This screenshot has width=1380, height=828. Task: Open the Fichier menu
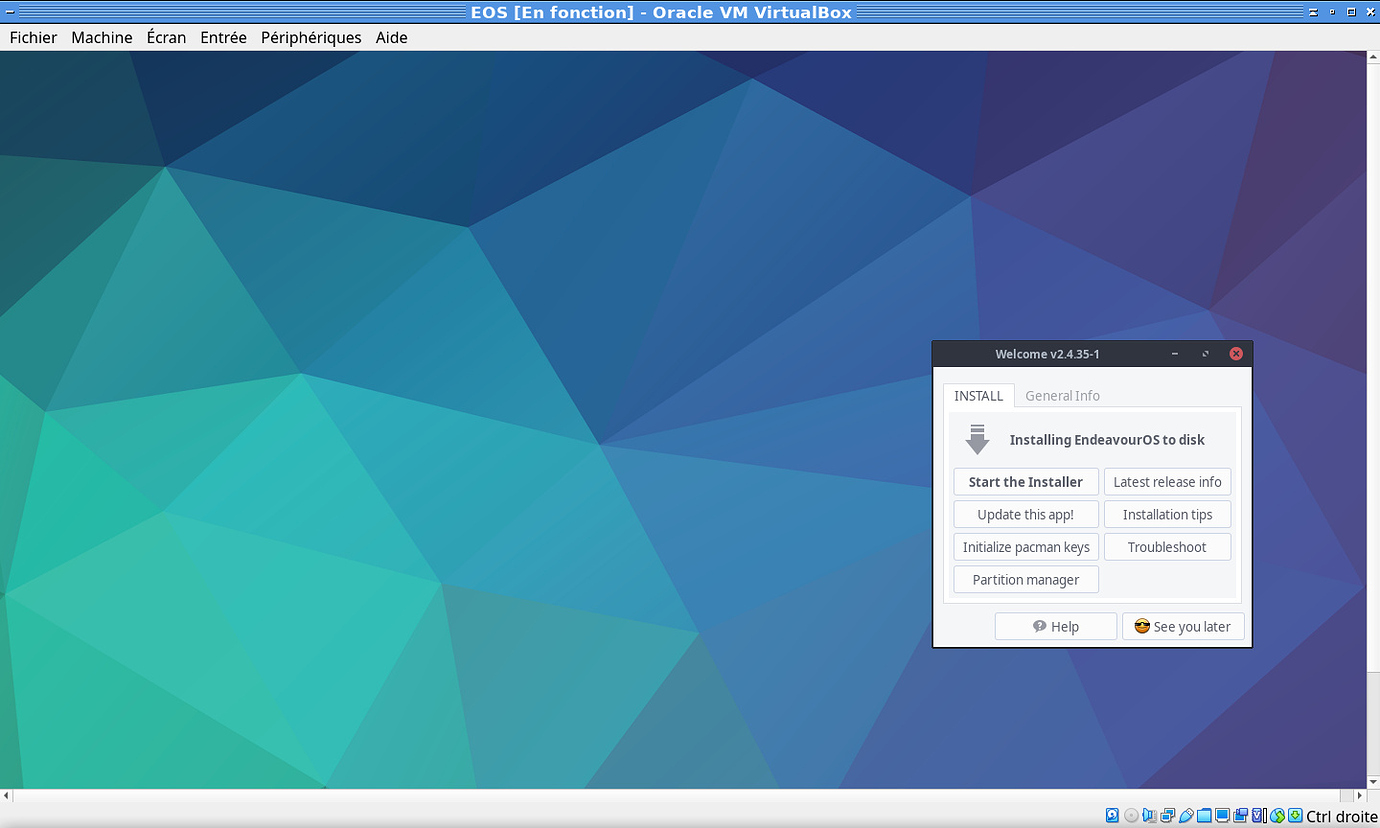click(33, 37)
